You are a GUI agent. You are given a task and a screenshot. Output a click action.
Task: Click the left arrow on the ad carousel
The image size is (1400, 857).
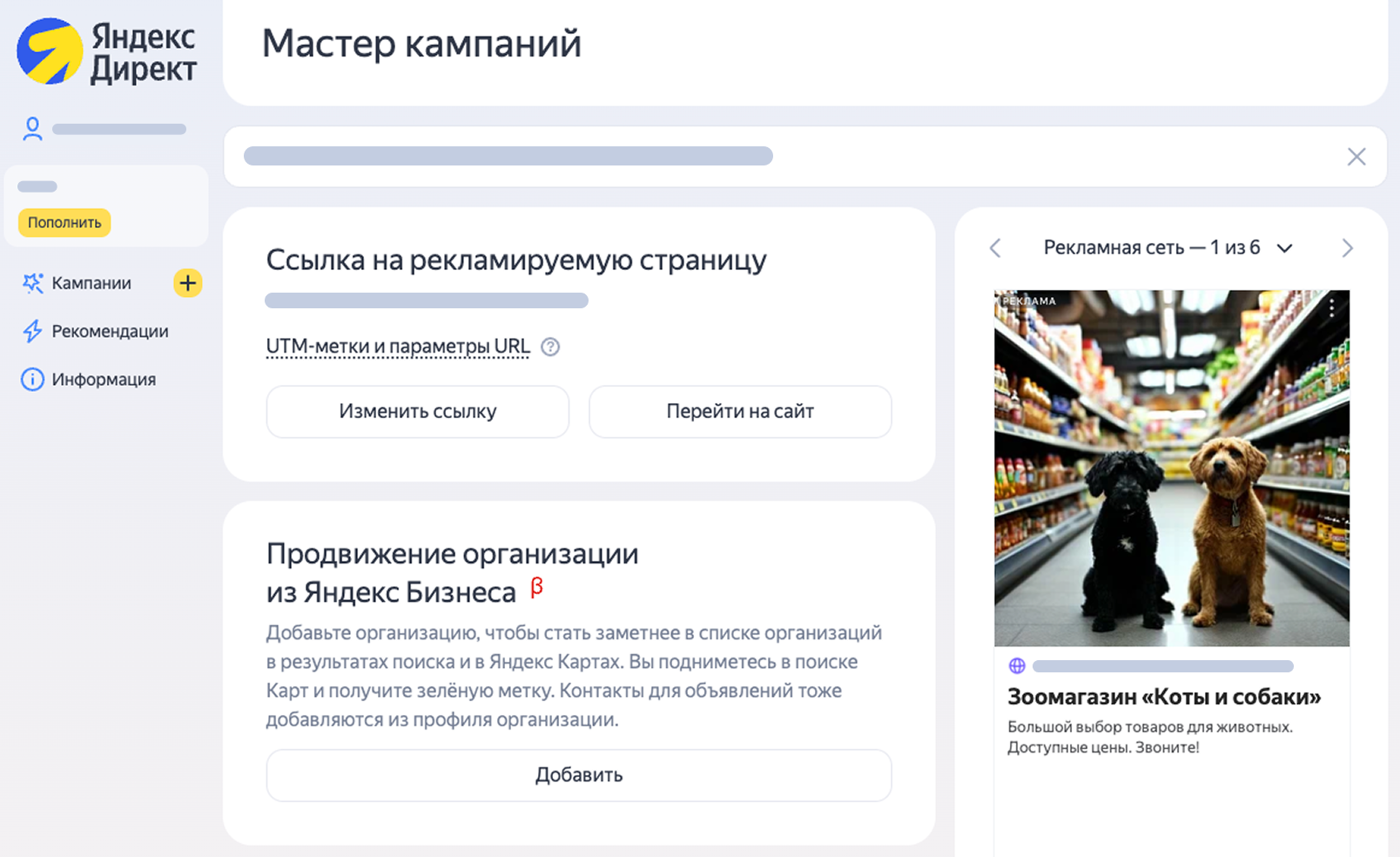[x=994, y=248]
